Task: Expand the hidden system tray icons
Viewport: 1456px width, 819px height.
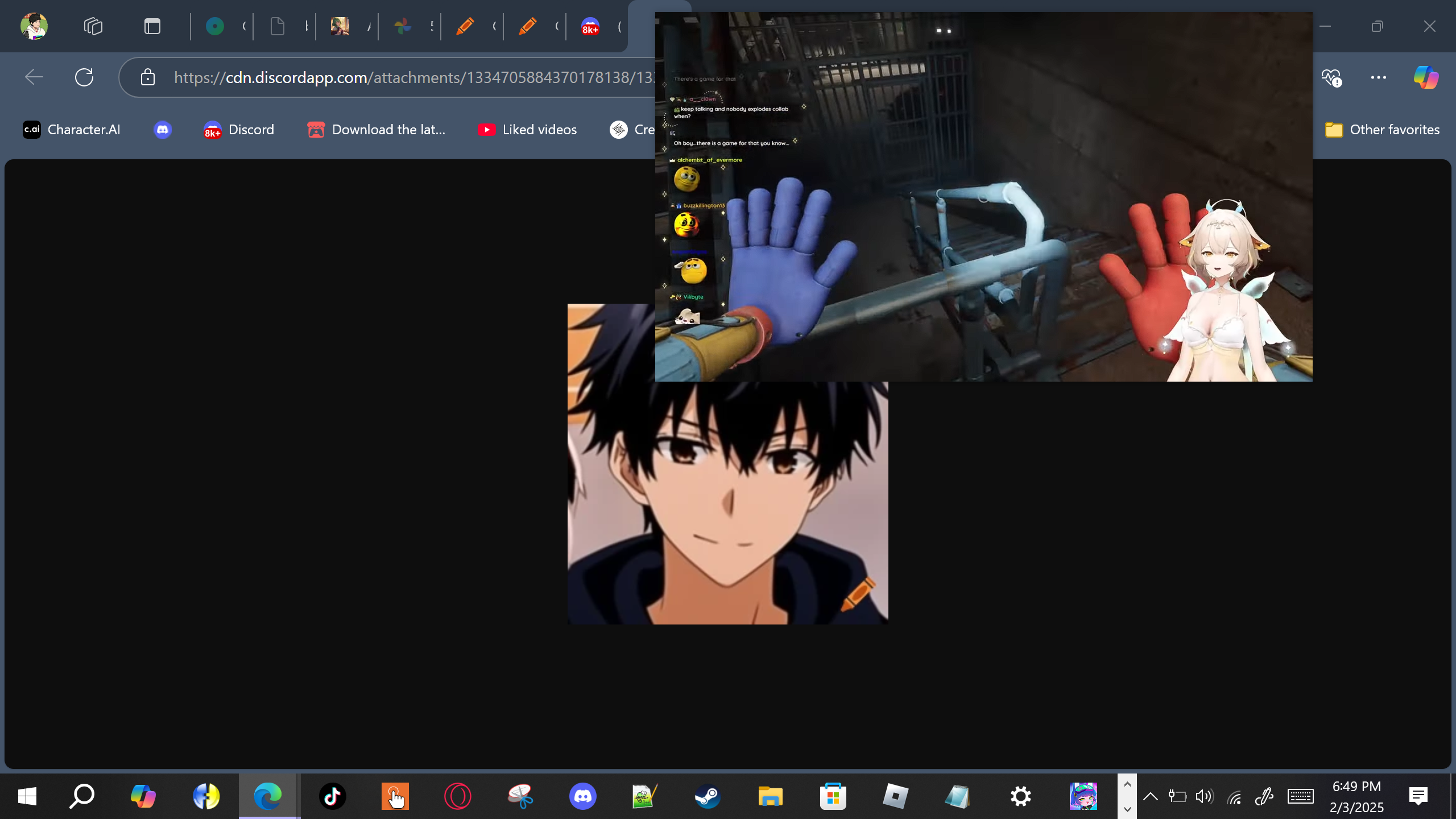Action: point(1150,796)
